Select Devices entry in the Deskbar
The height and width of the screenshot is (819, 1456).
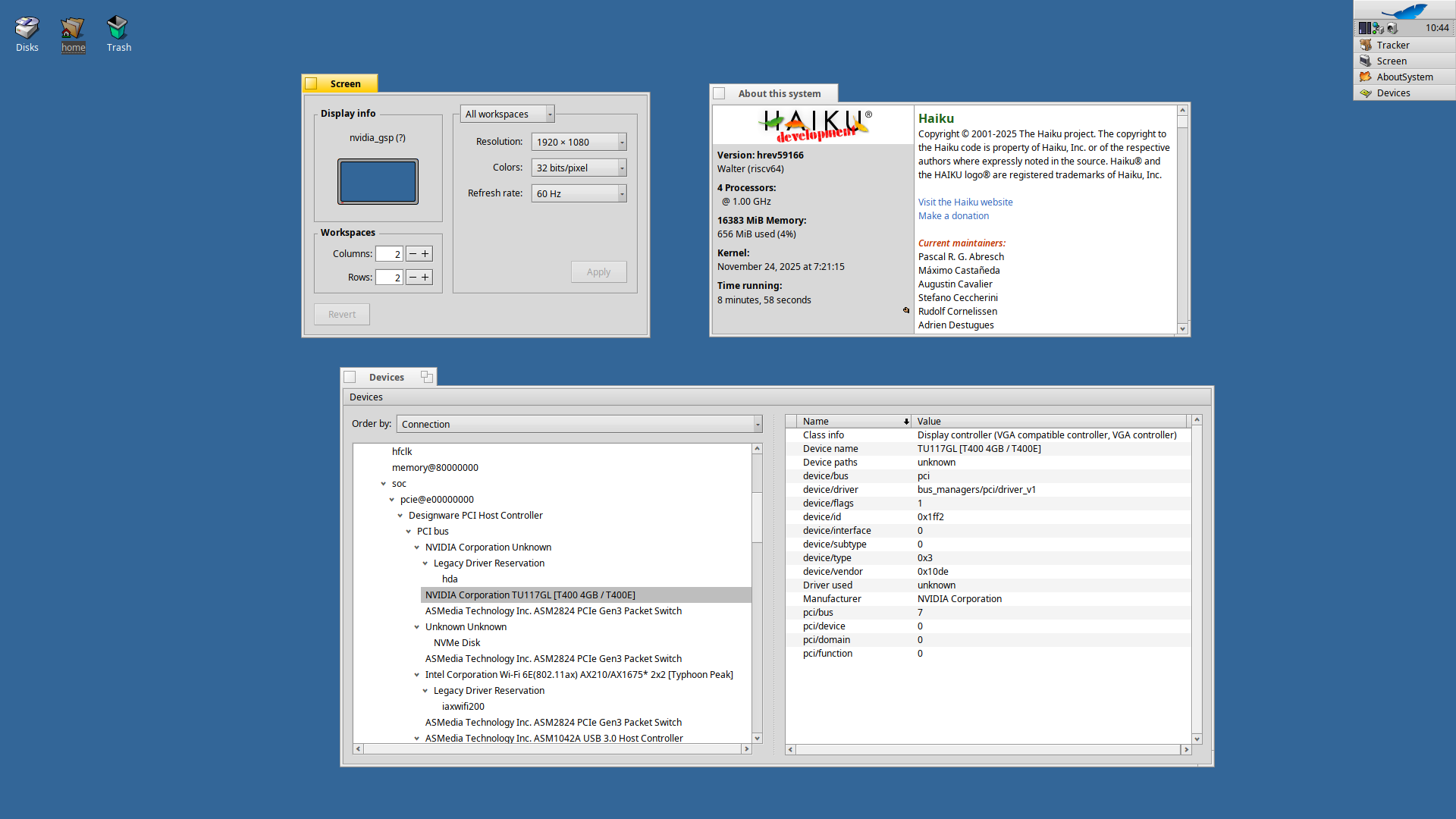1393,93
